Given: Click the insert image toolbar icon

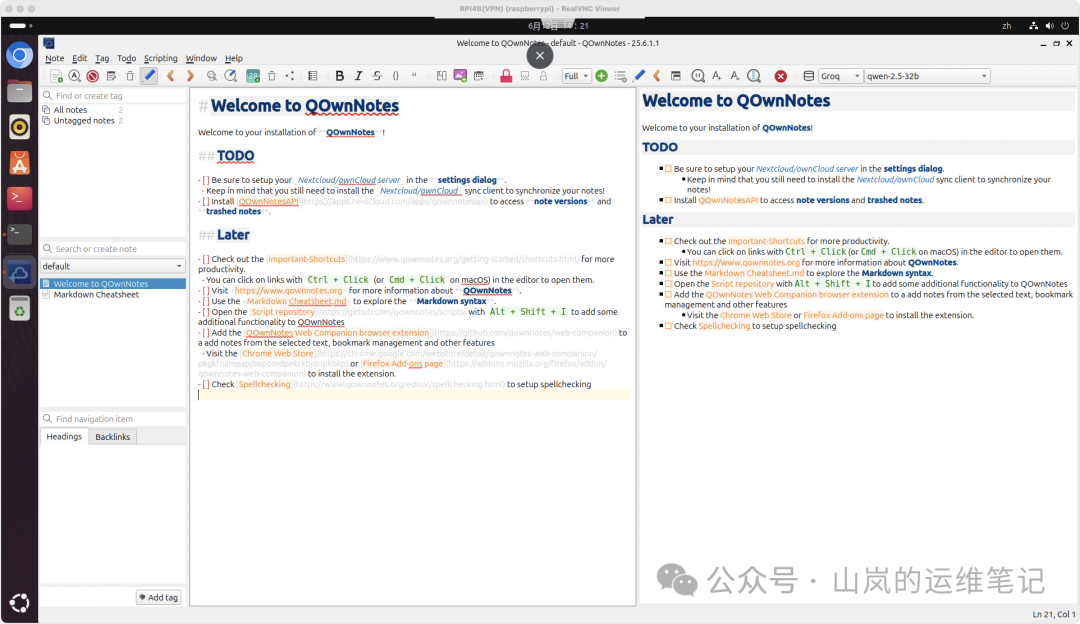Looking at the screenshot, I should click(x=460, y=76).
